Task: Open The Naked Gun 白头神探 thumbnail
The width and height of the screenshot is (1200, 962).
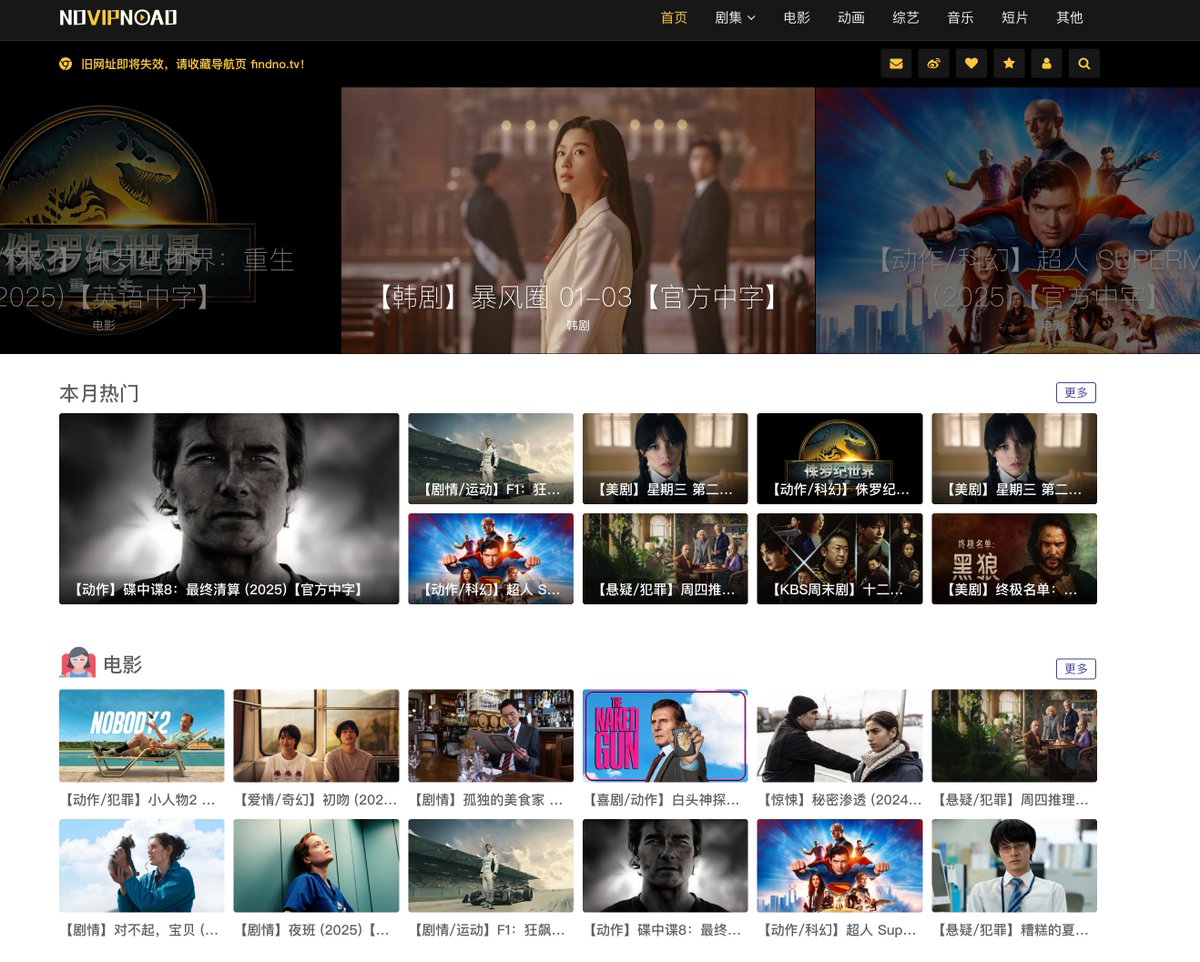Action: click(665, 736)
